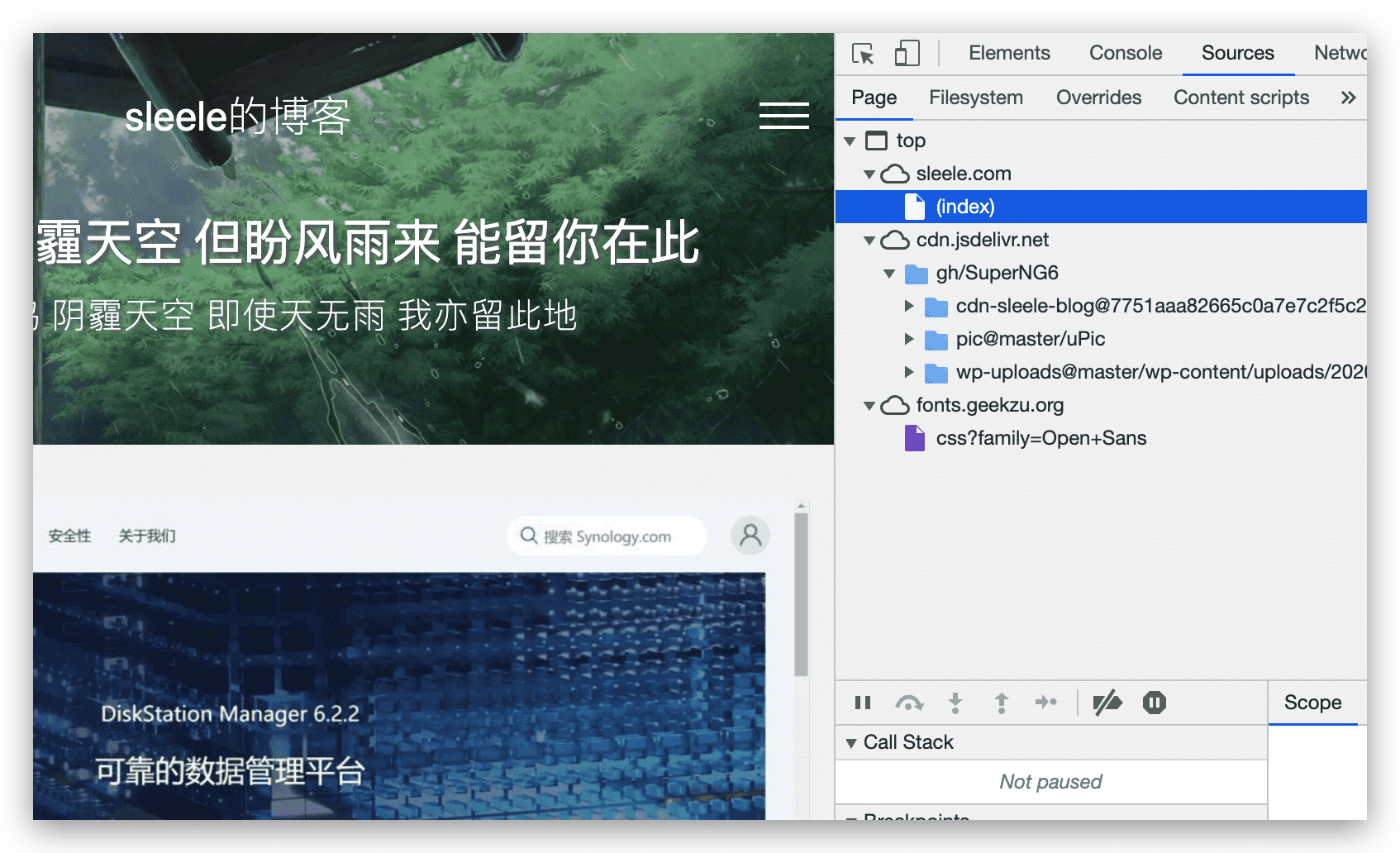Pause script execution

click(x=863, y=703)
